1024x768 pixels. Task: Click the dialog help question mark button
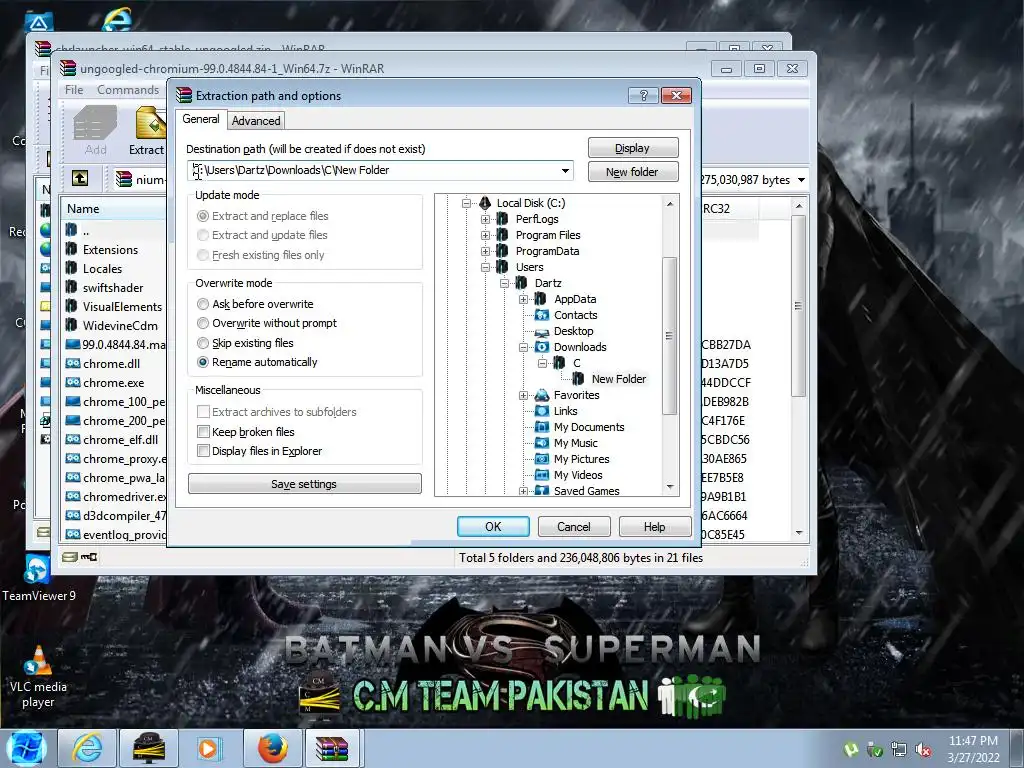coord(643,95)
